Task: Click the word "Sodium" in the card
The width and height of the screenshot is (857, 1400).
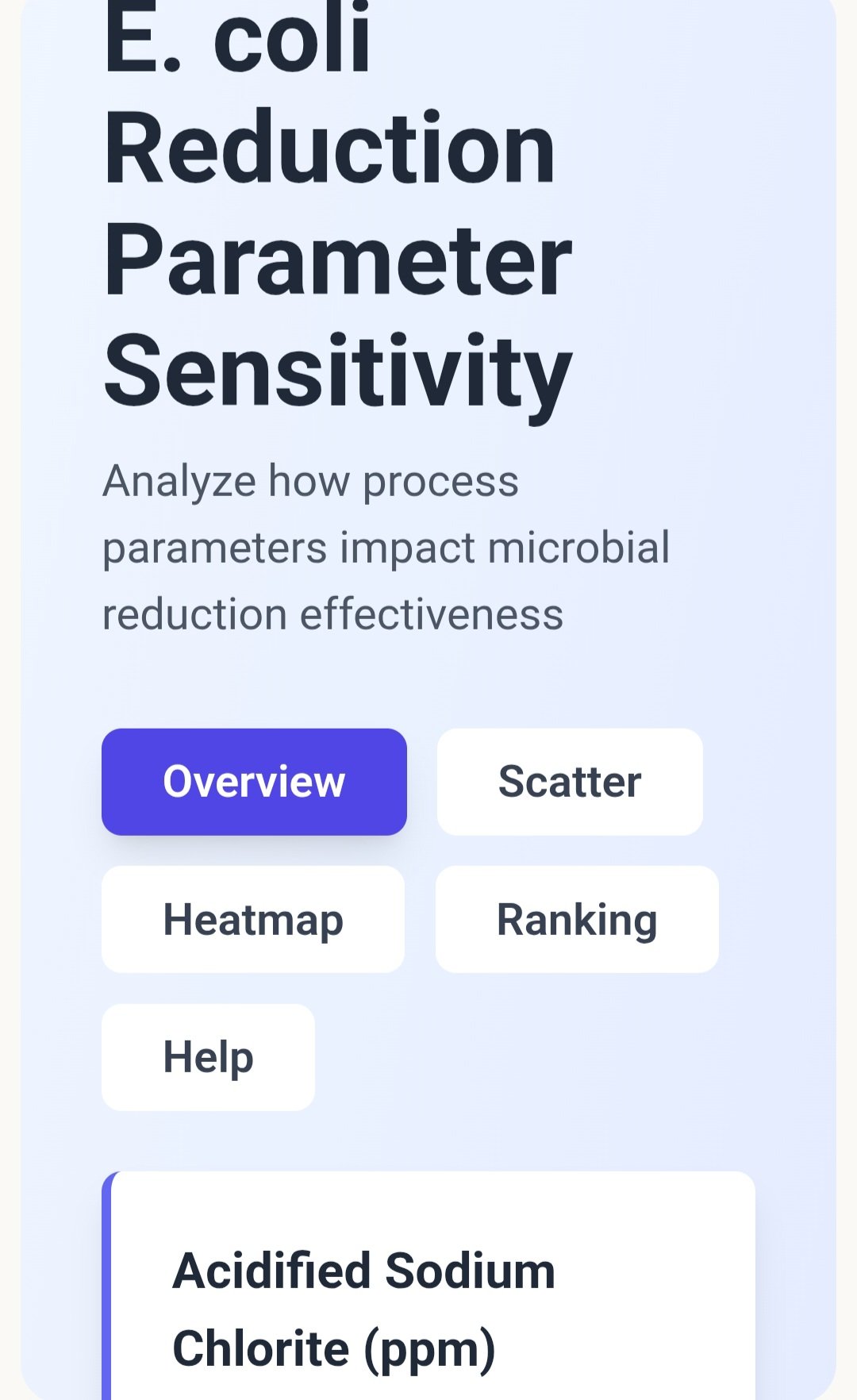Action: [471, 1271]
